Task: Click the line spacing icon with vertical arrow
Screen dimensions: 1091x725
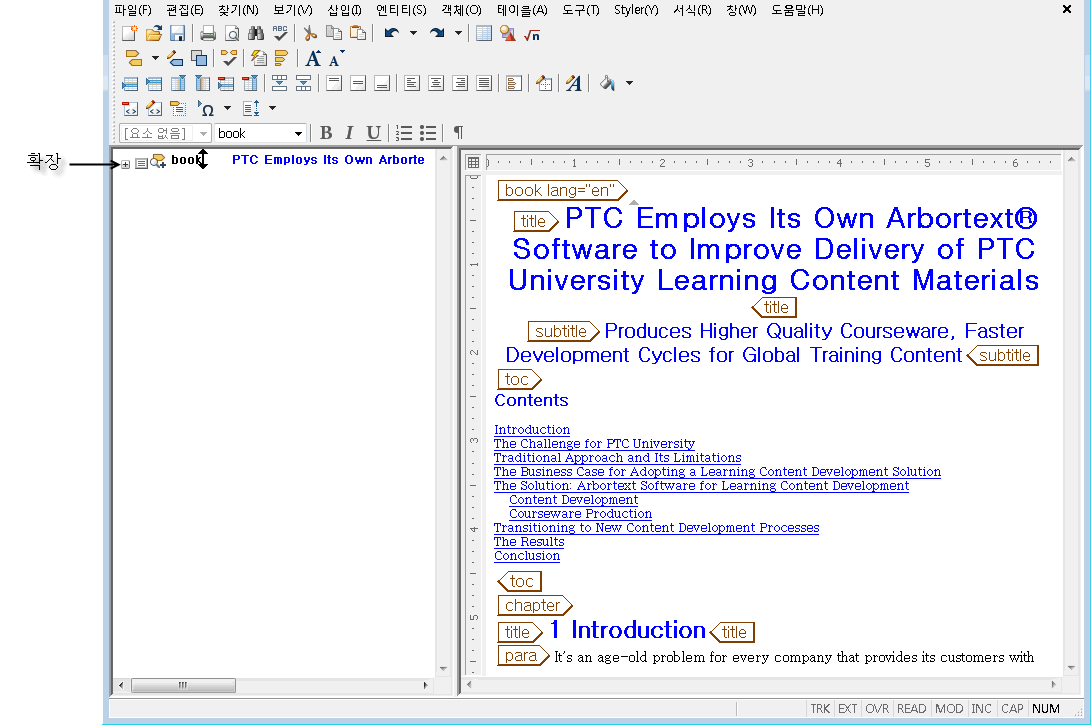Action: (251, 109)
